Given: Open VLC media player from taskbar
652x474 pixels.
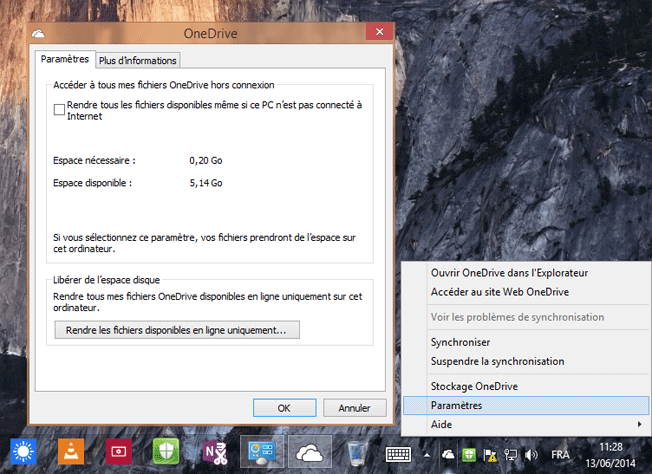Looking at the screenshot, I should pyautogui.click(x=71, y=452).
